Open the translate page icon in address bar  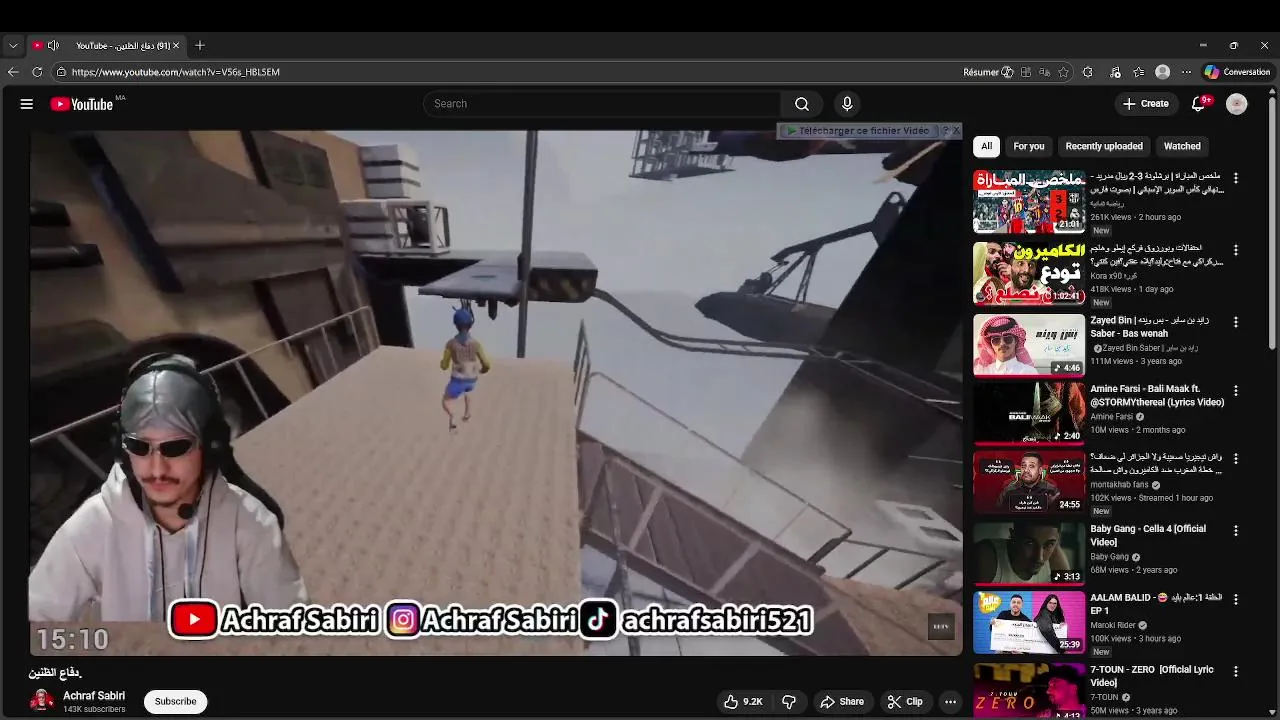click(1044, 72)
